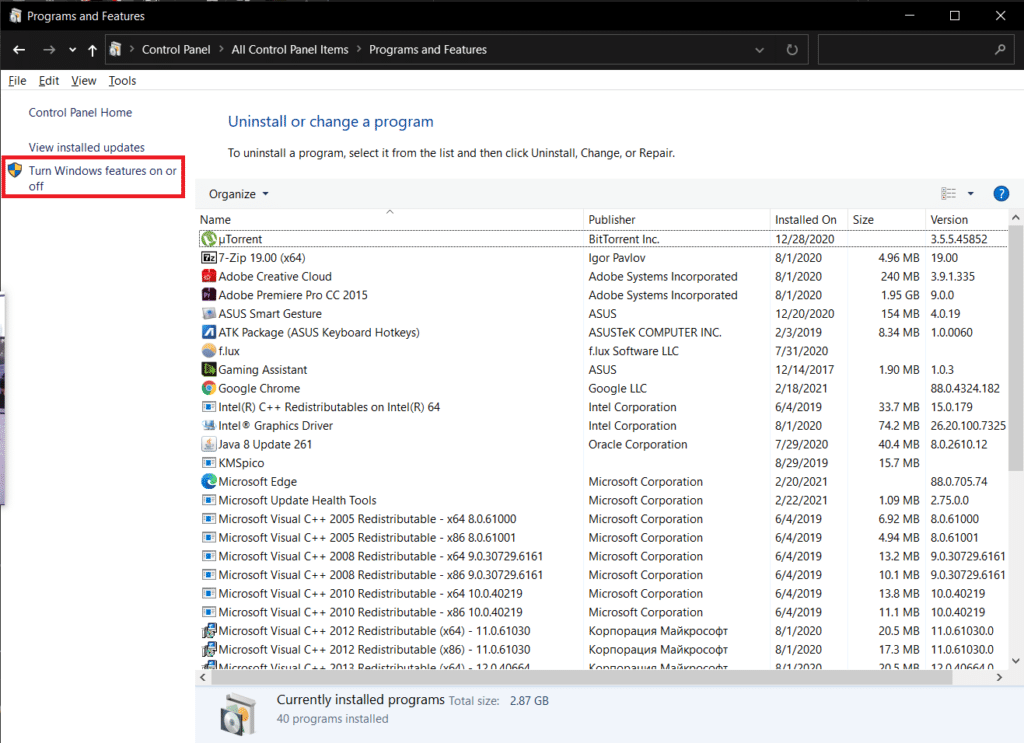1024x743 pixels.
Task: Expand the address bar history dropdown
Action: [x=759, y=50]
